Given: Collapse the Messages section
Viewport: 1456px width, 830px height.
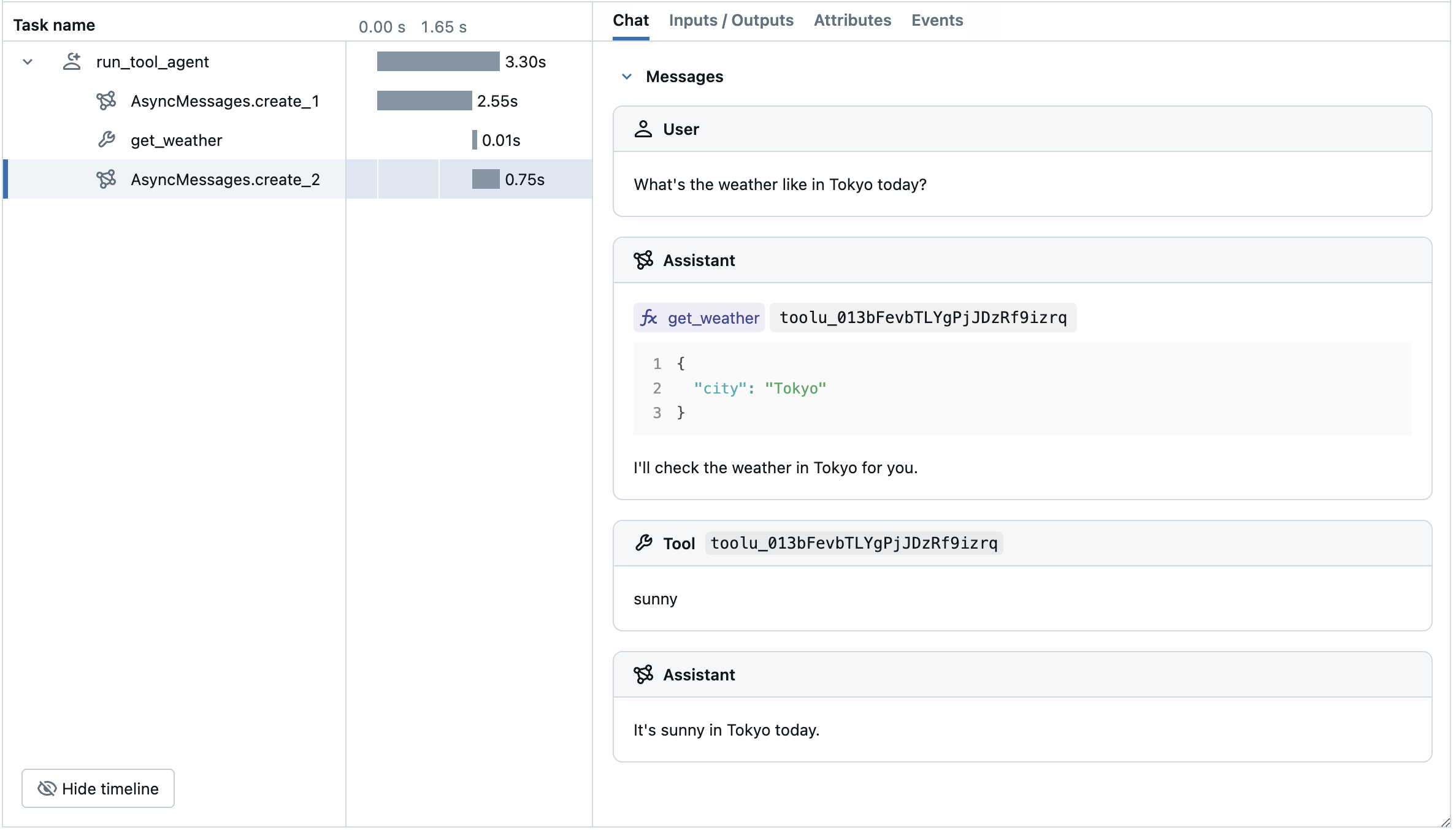Looking at the screenshot, I should 627,77.
